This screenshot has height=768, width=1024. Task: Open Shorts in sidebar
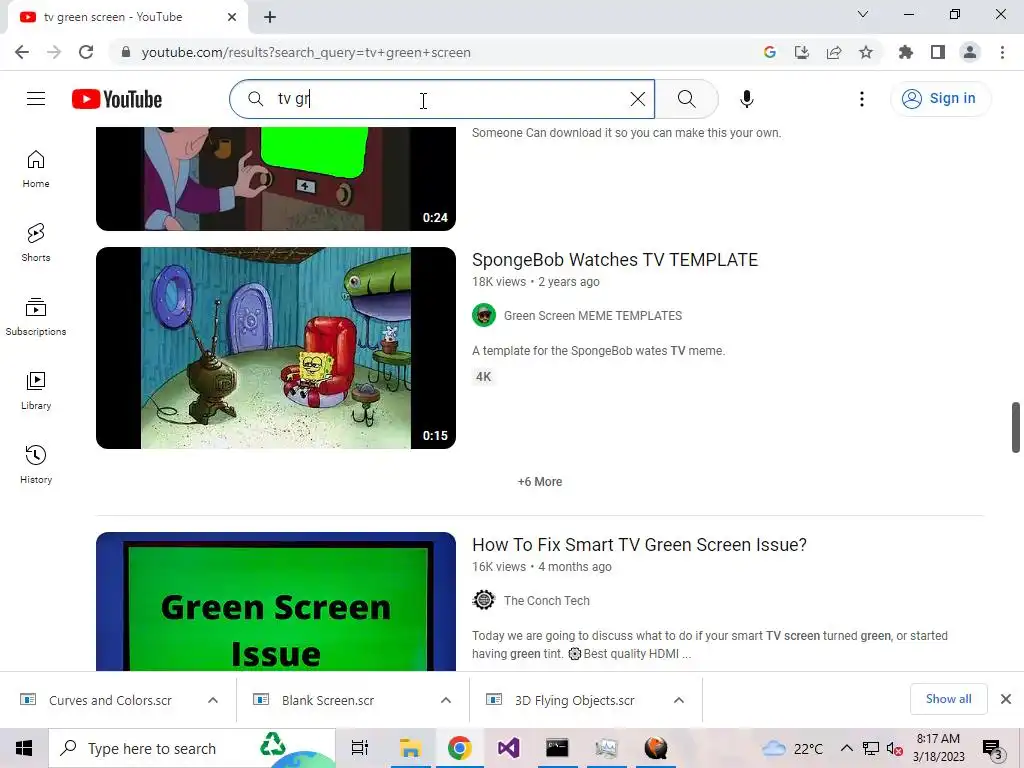[x=36, y=242]
